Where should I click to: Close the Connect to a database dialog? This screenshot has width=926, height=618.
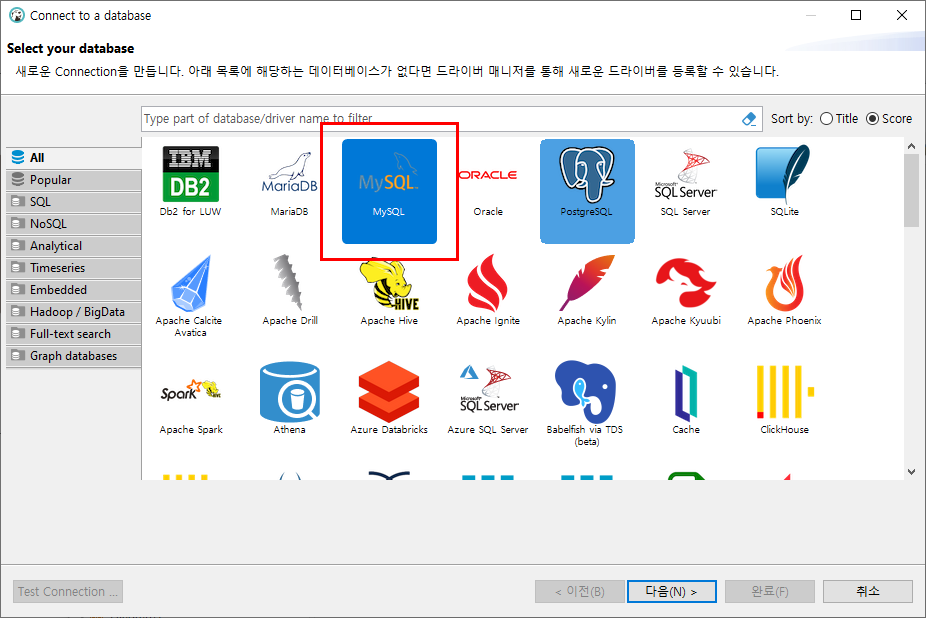902,15
